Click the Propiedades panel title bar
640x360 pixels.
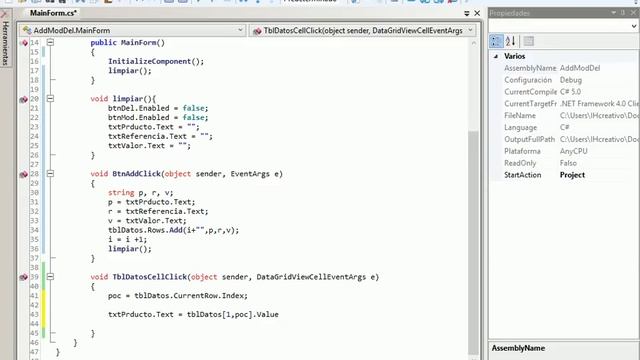point(563,13)
